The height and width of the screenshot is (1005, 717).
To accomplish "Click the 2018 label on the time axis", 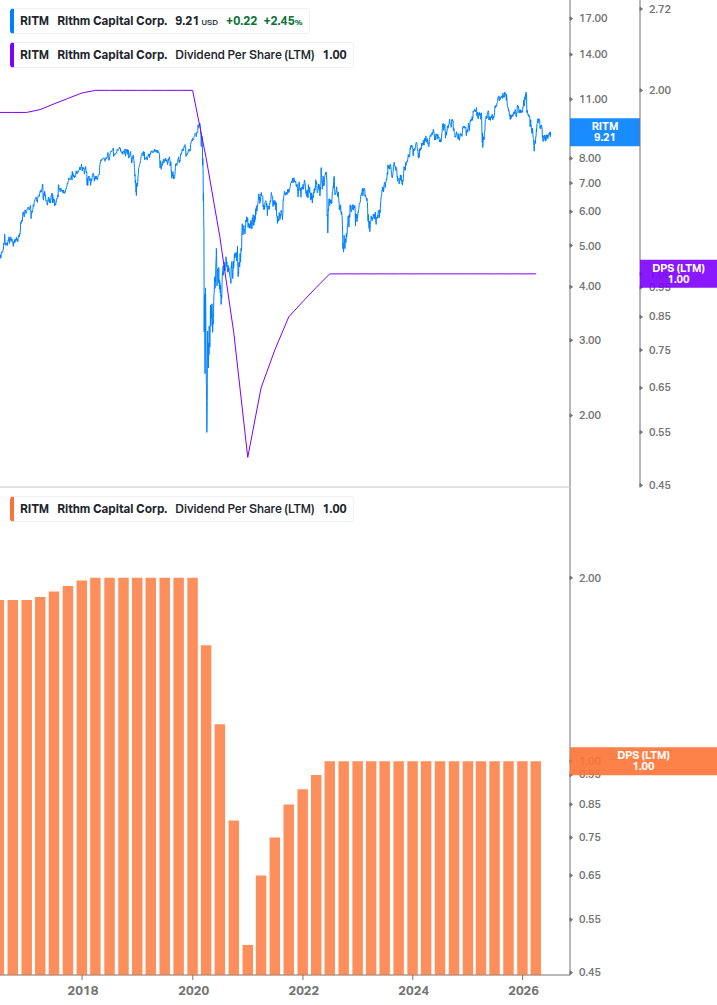I will [83, 991].
